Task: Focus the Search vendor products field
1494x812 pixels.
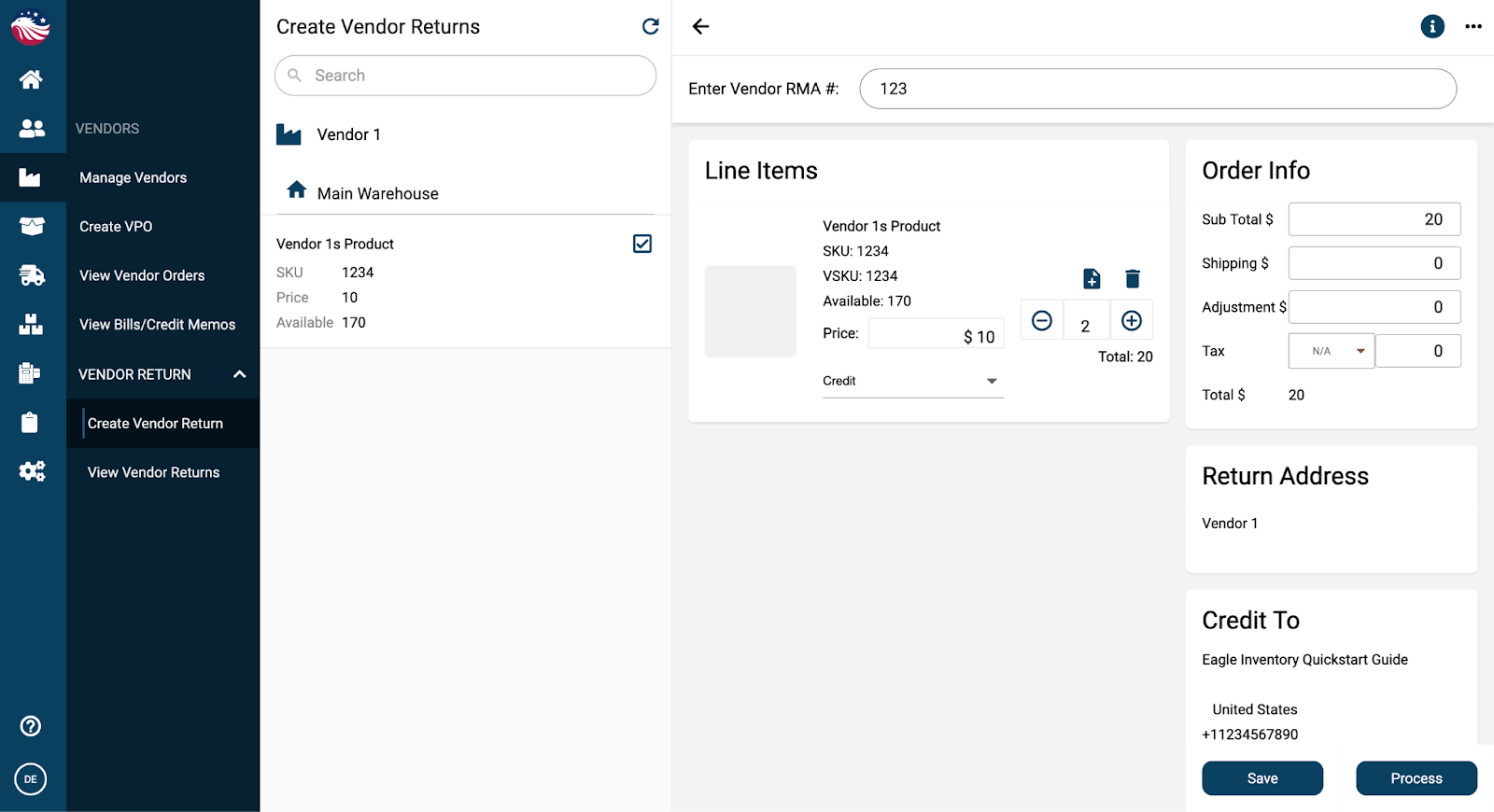Action: tap(465, 76)
